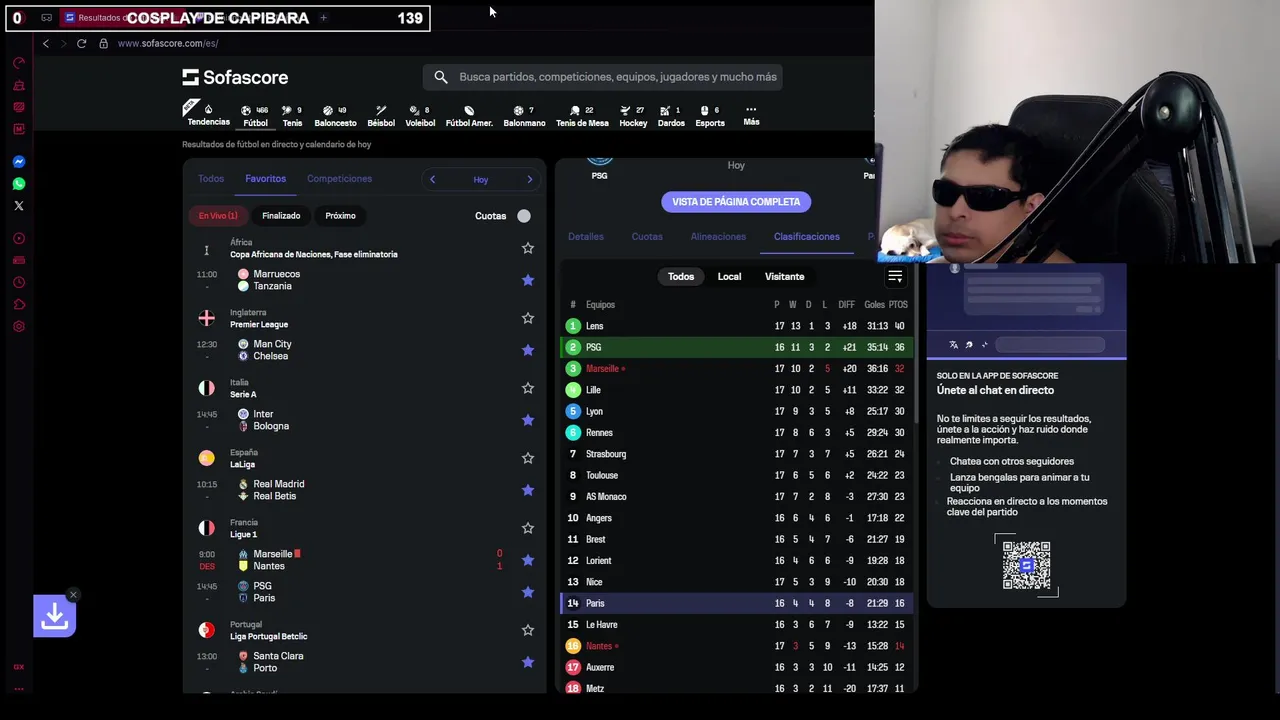The image size is (1280, 720).
Task: Open the Alineaciones match tab
Action: 718,237
